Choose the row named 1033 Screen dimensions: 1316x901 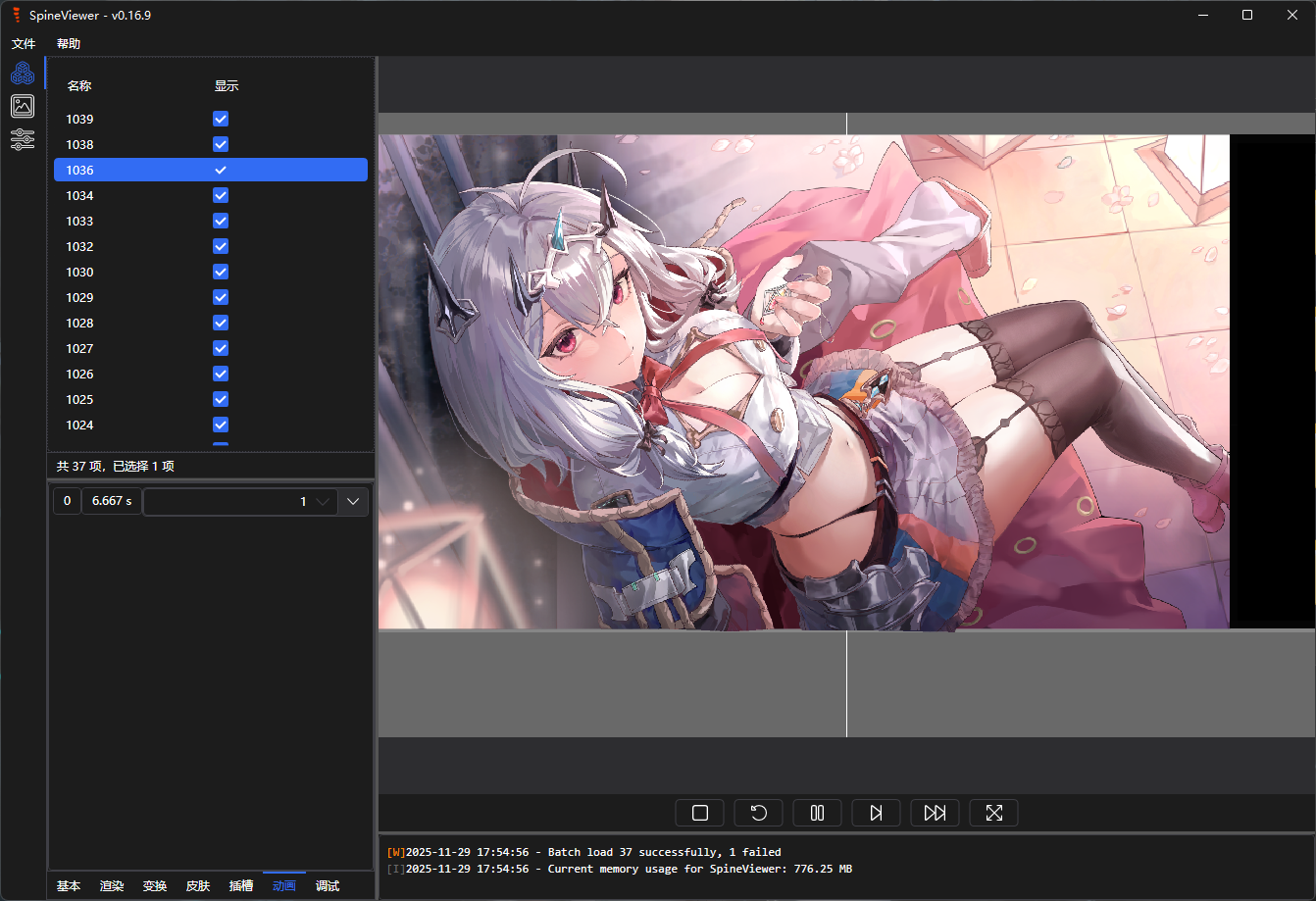click(x=211, y=221)
